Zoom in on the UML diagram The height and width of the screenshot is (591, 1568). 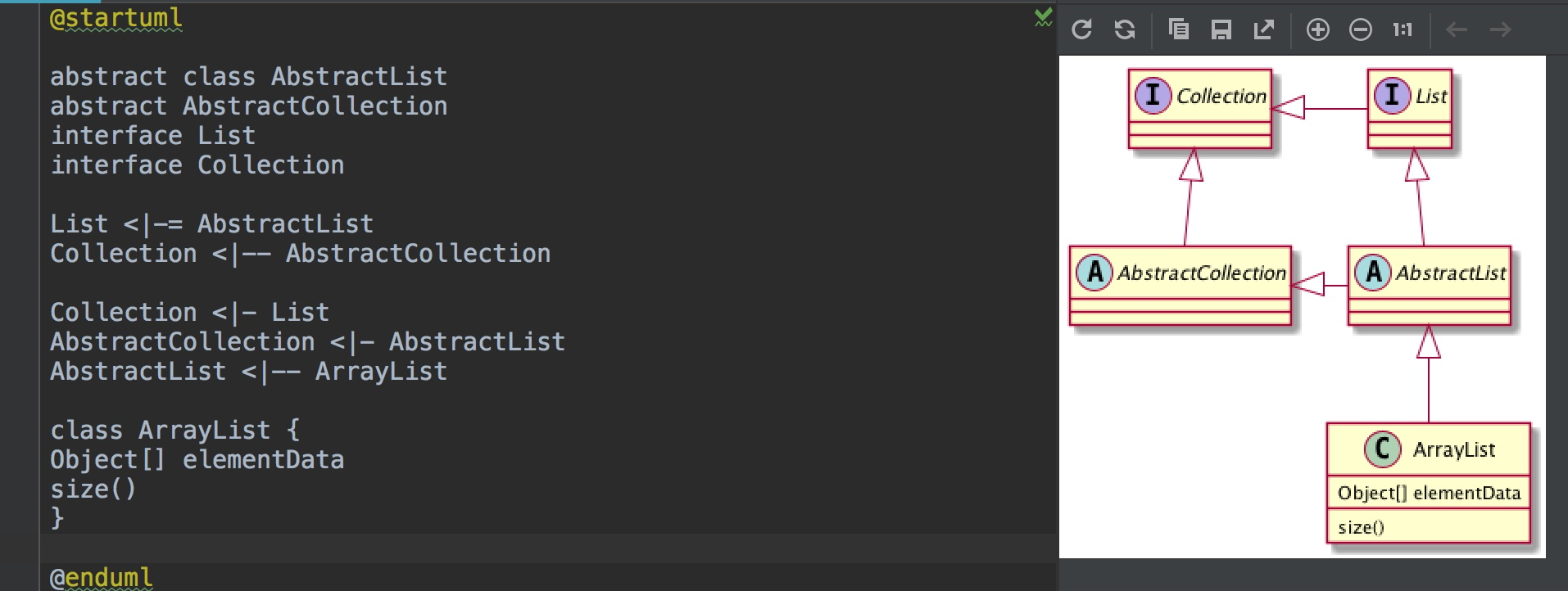[1317, 29]
